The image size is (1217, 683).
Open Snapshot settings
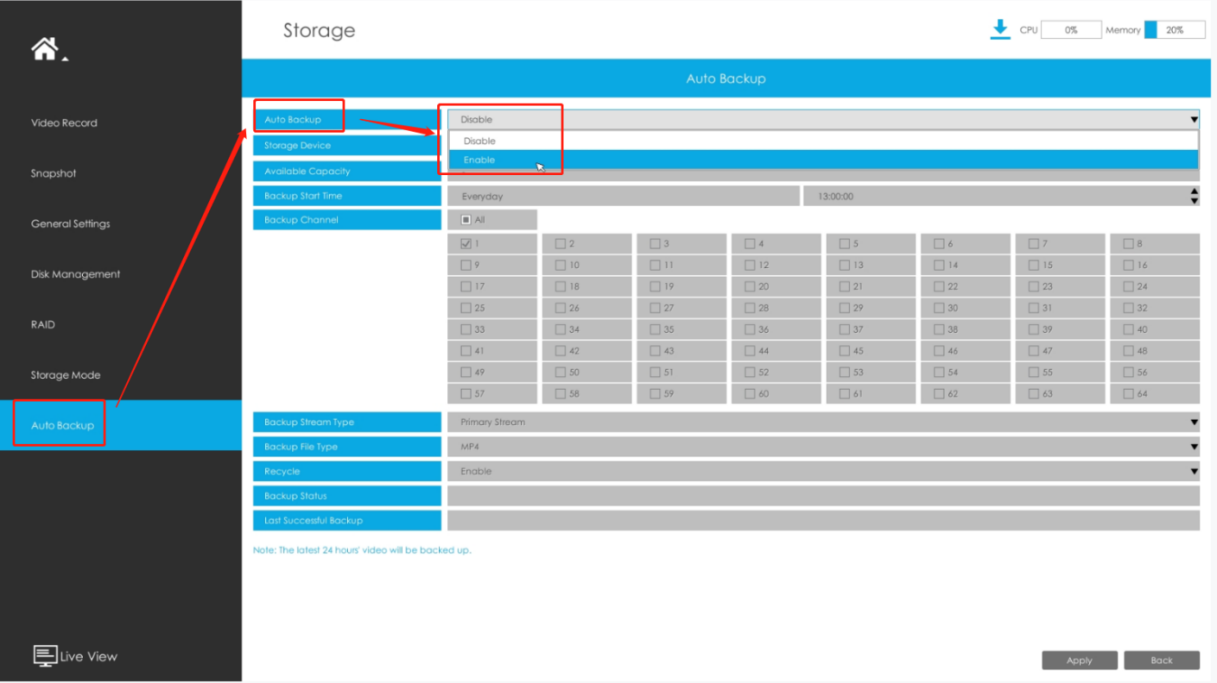[53, 173]
